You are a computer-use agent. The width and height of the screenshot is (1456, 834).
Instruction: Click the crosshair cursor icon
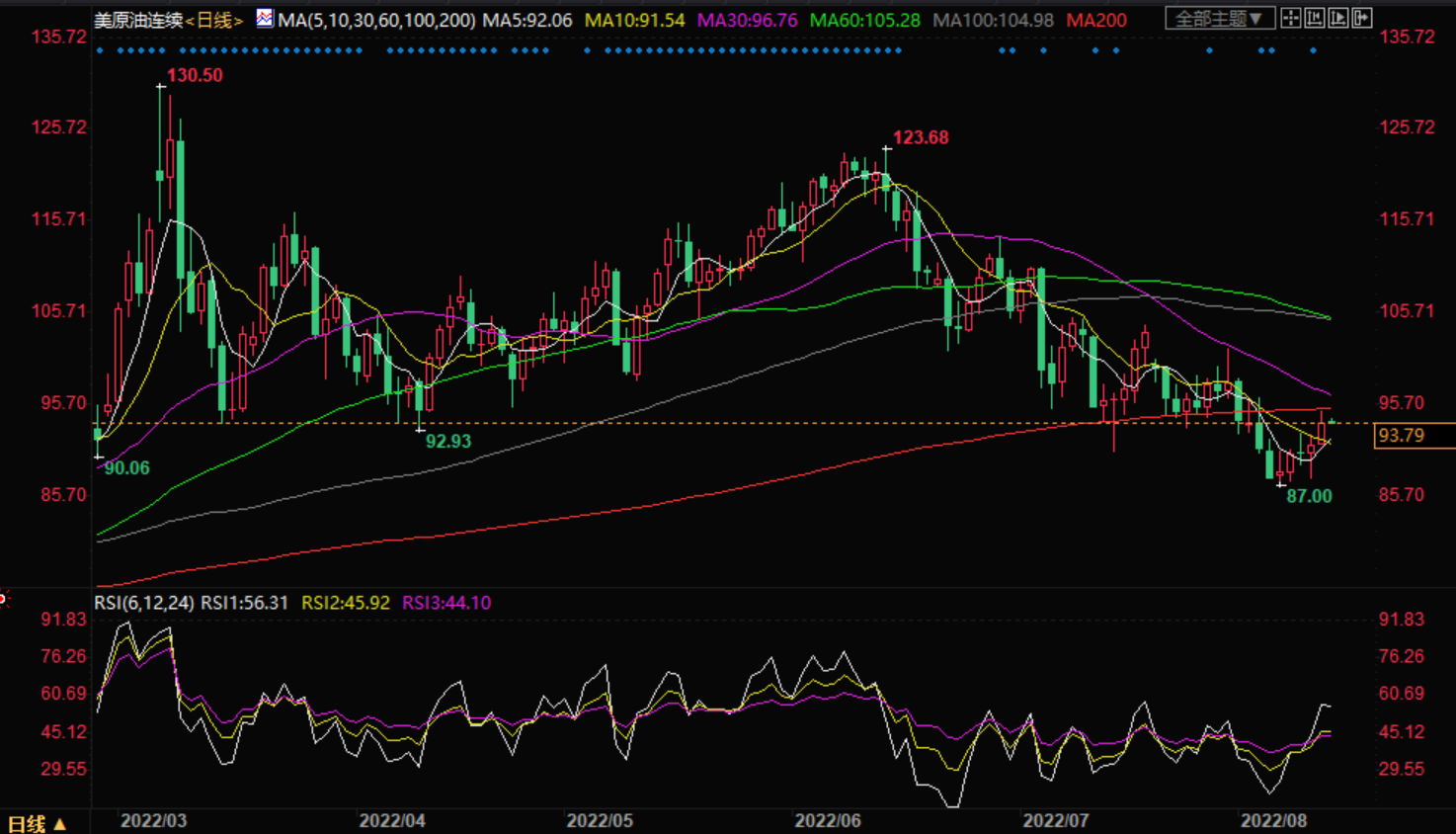click(1290, 18)
